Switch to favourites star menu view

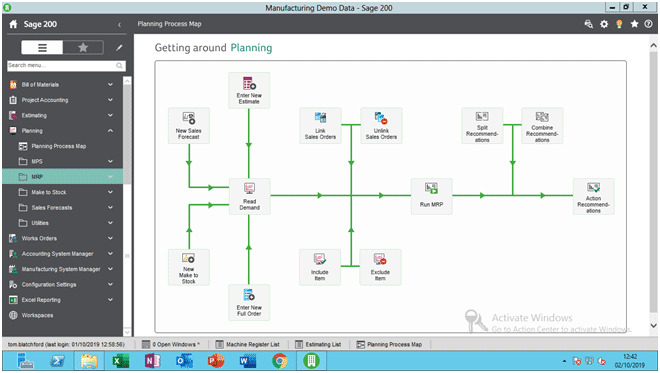83,48
